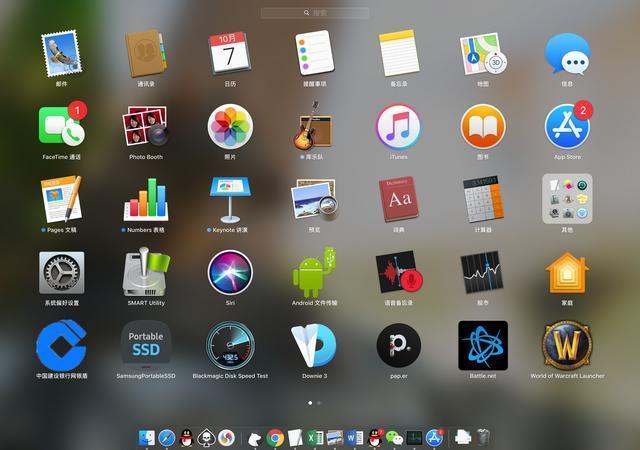This screenshot has height=450, width=640.
Task: Launch Android 文件传输 app
Action: coord(314,272)
